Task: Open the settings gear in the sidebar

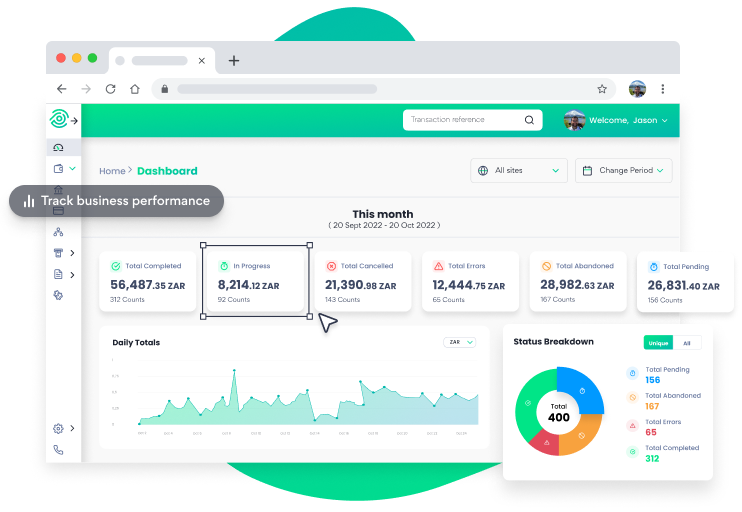Action: click(x=58, y=428)
